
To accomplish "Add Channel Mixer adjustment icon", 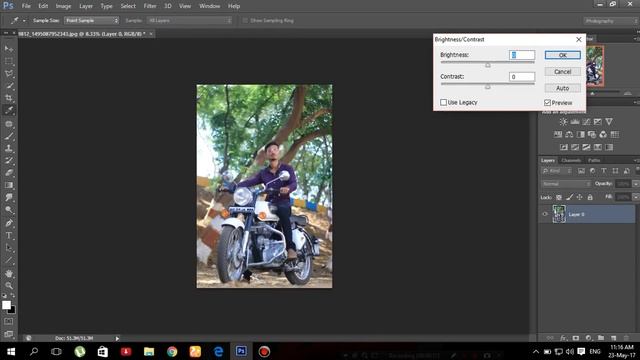I will [603, 134].
